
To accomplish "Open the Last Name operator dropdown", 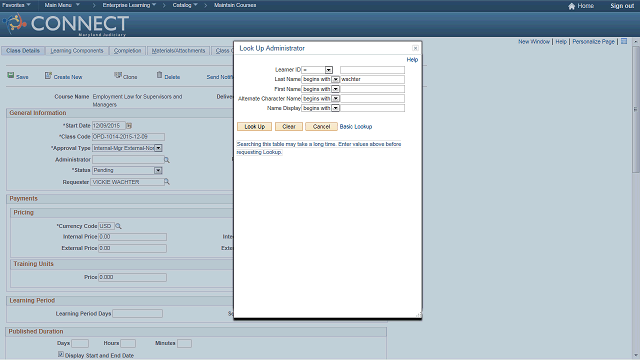I will [336, 79].
